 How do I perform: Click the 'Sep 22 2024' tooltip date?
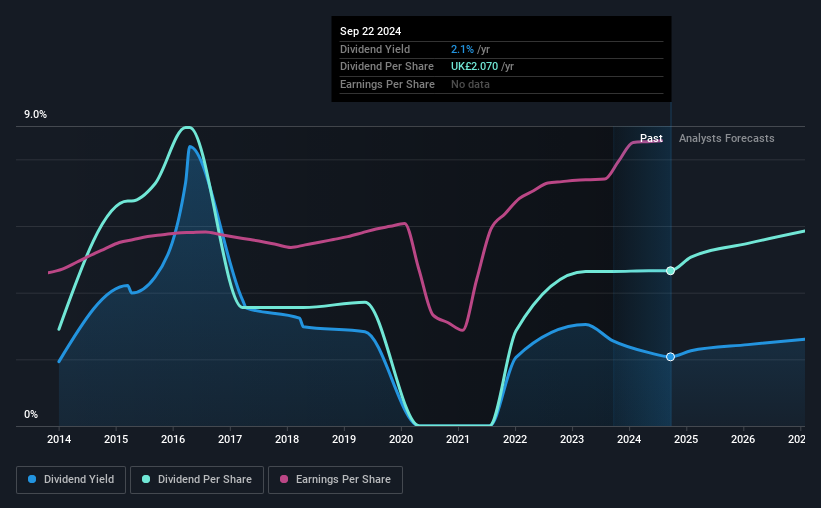370,31
